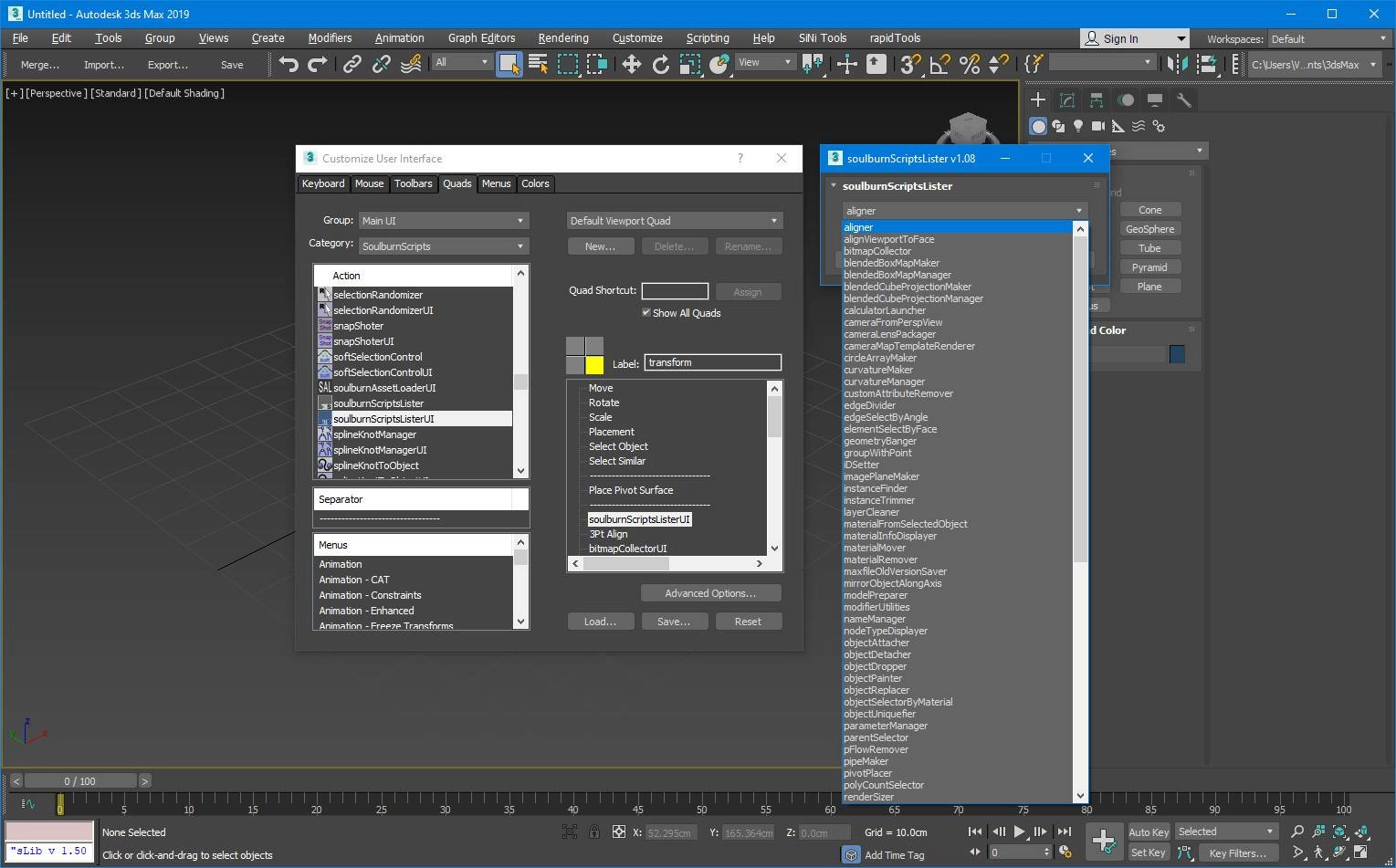
Task: Toggle the Selection Lock padlock
Action: 594,831
